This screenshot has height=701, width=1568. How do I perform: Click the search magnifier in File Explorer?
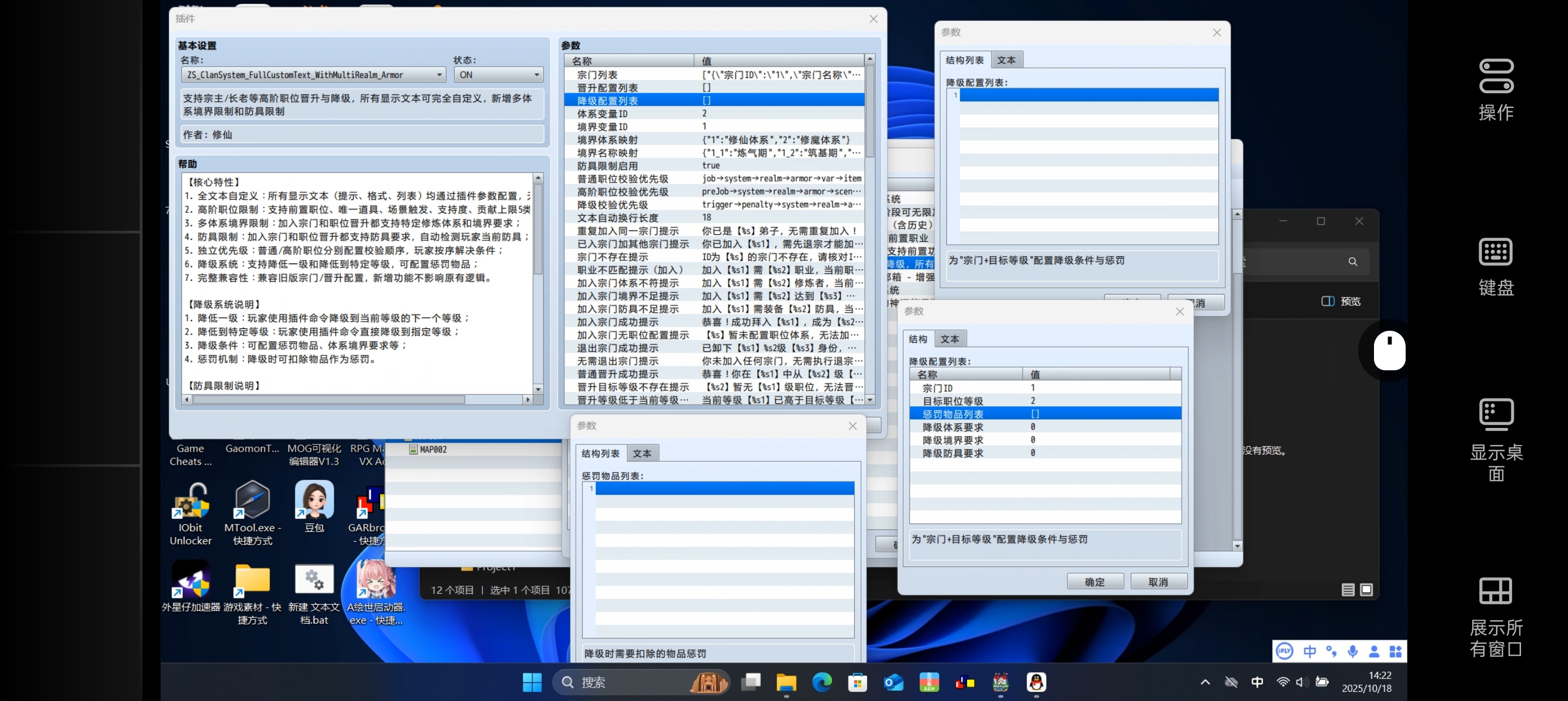click(1352, 262)
